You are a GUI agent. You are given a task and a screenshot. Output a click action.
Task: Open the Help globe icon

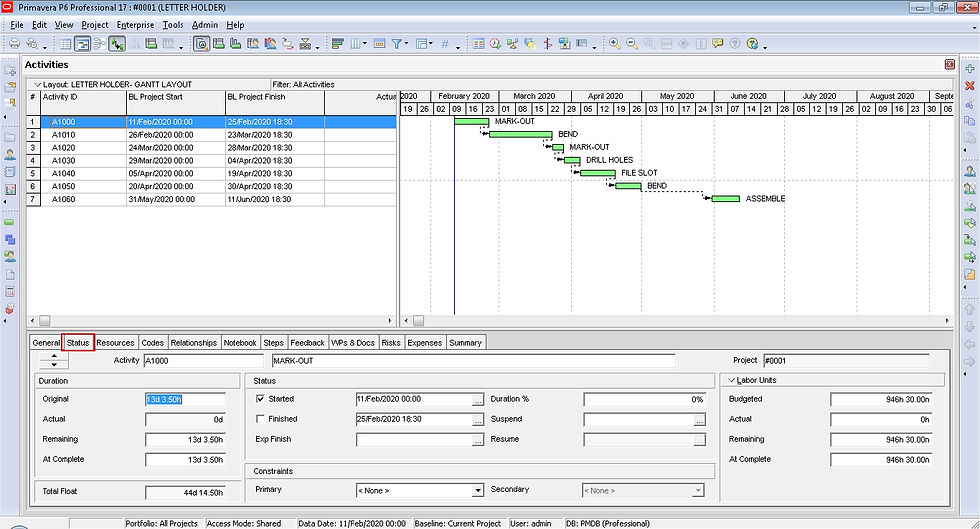[752, 44]
